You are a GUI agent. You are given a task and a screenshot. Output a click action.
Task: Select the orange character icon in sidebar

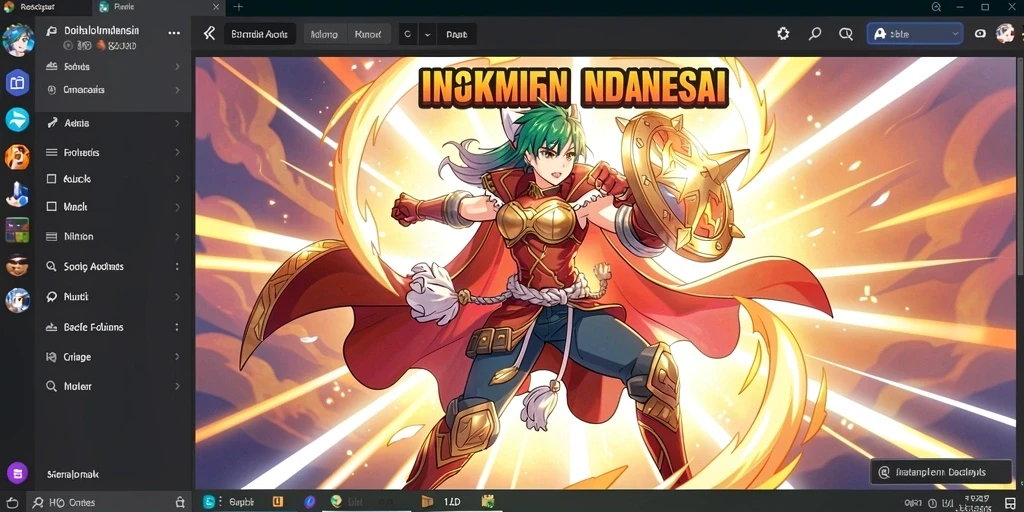click(x=17, y=157)
